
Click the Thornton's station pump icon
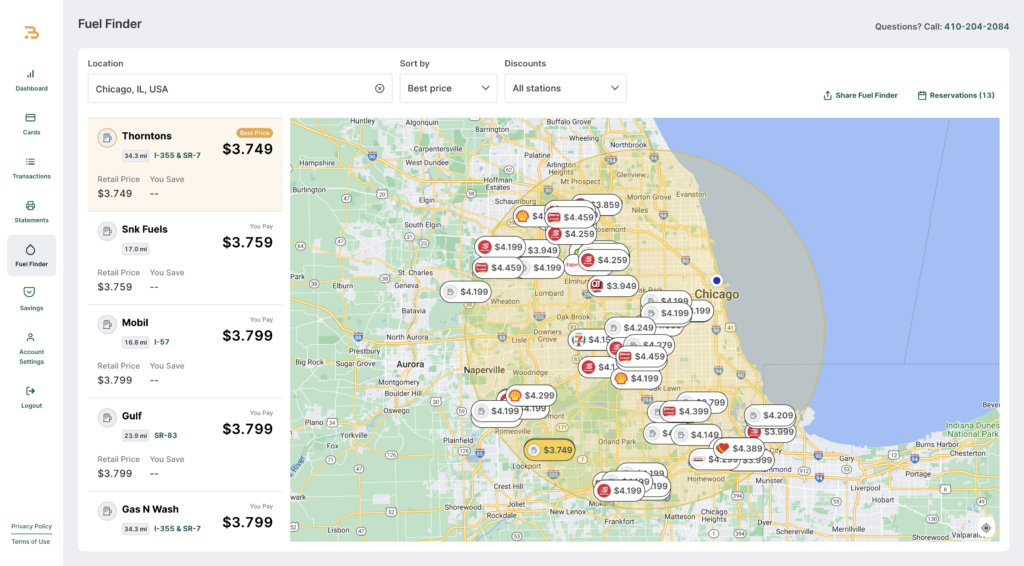click(x=107, y=138)
